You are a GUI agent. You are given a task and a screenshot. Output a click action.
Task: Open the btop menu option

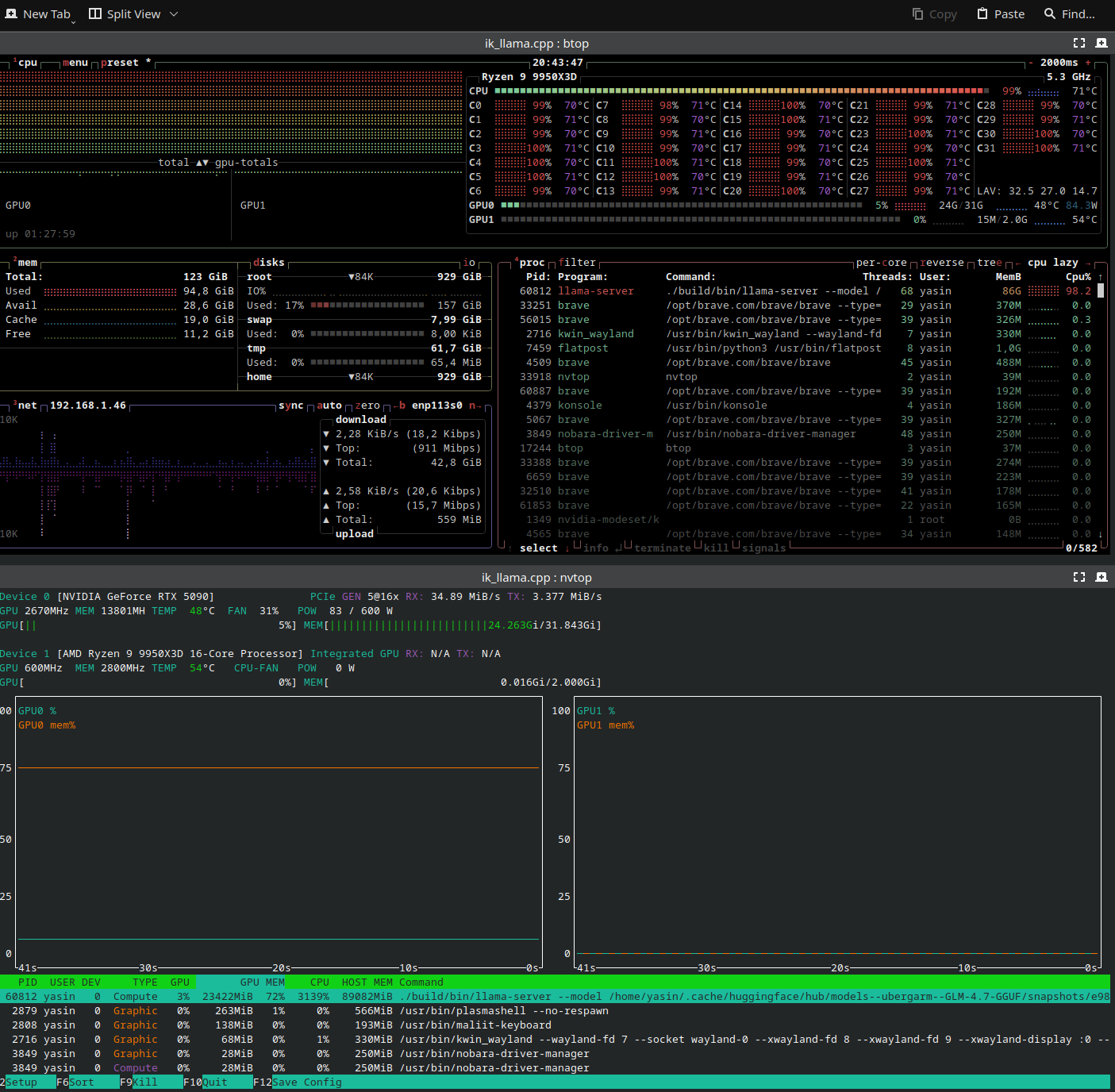[x=75, y=63]
